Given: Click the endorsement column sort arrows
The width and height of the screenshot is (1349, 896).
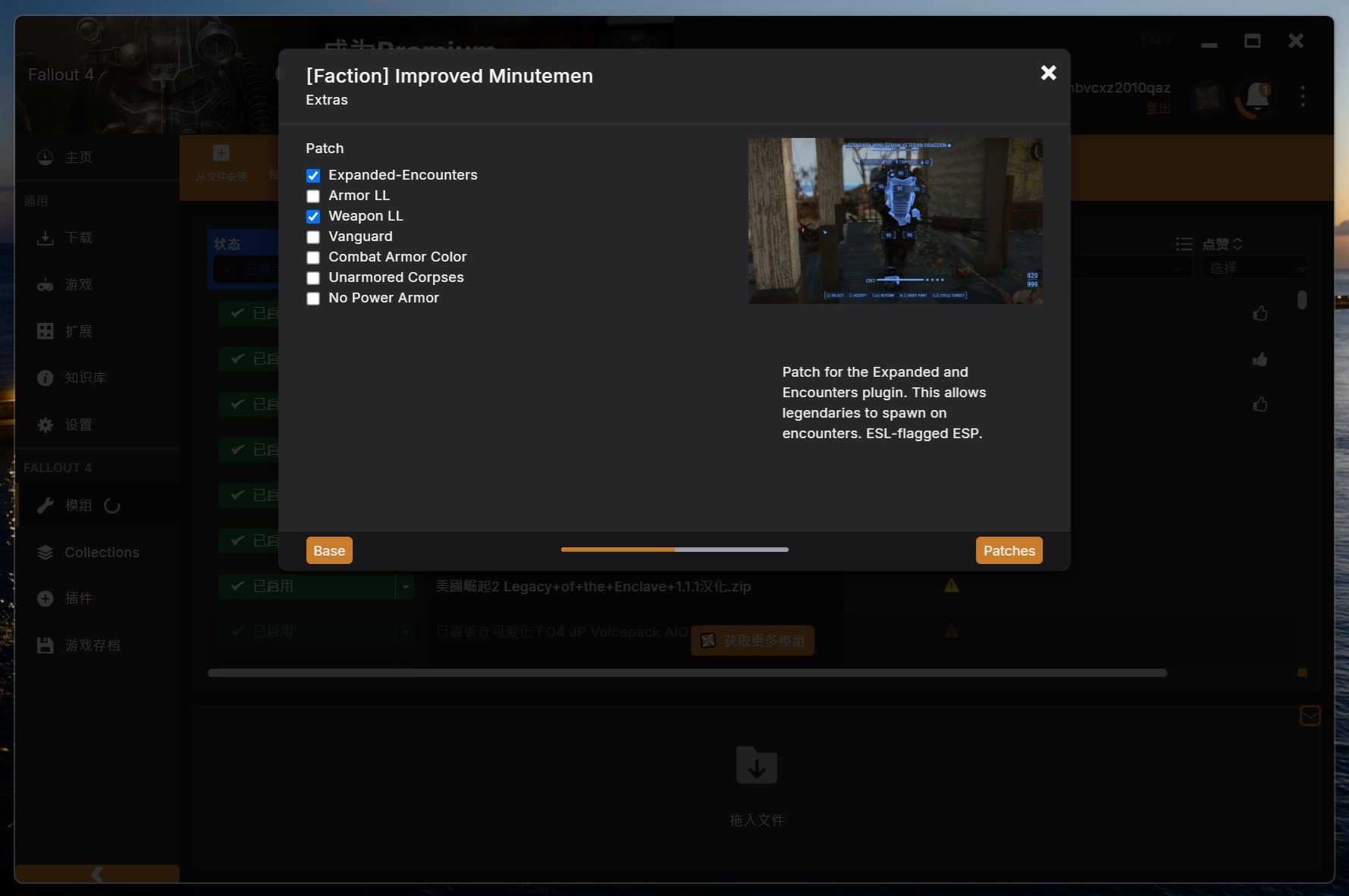Looking at the screenshot, I should [1238, 244].
